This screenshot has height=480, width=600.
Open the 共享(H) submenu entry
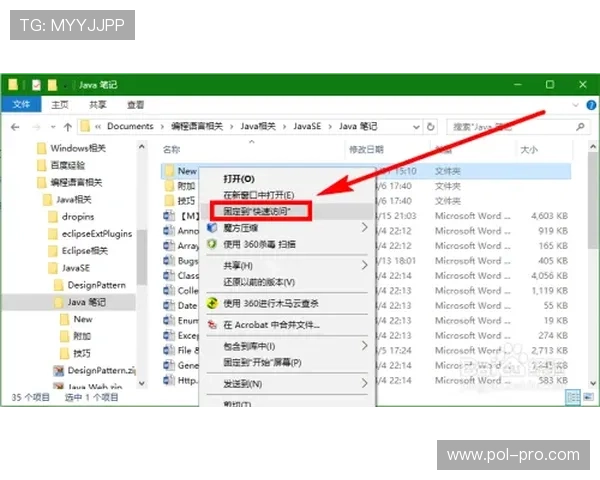[x=287, y=265]
